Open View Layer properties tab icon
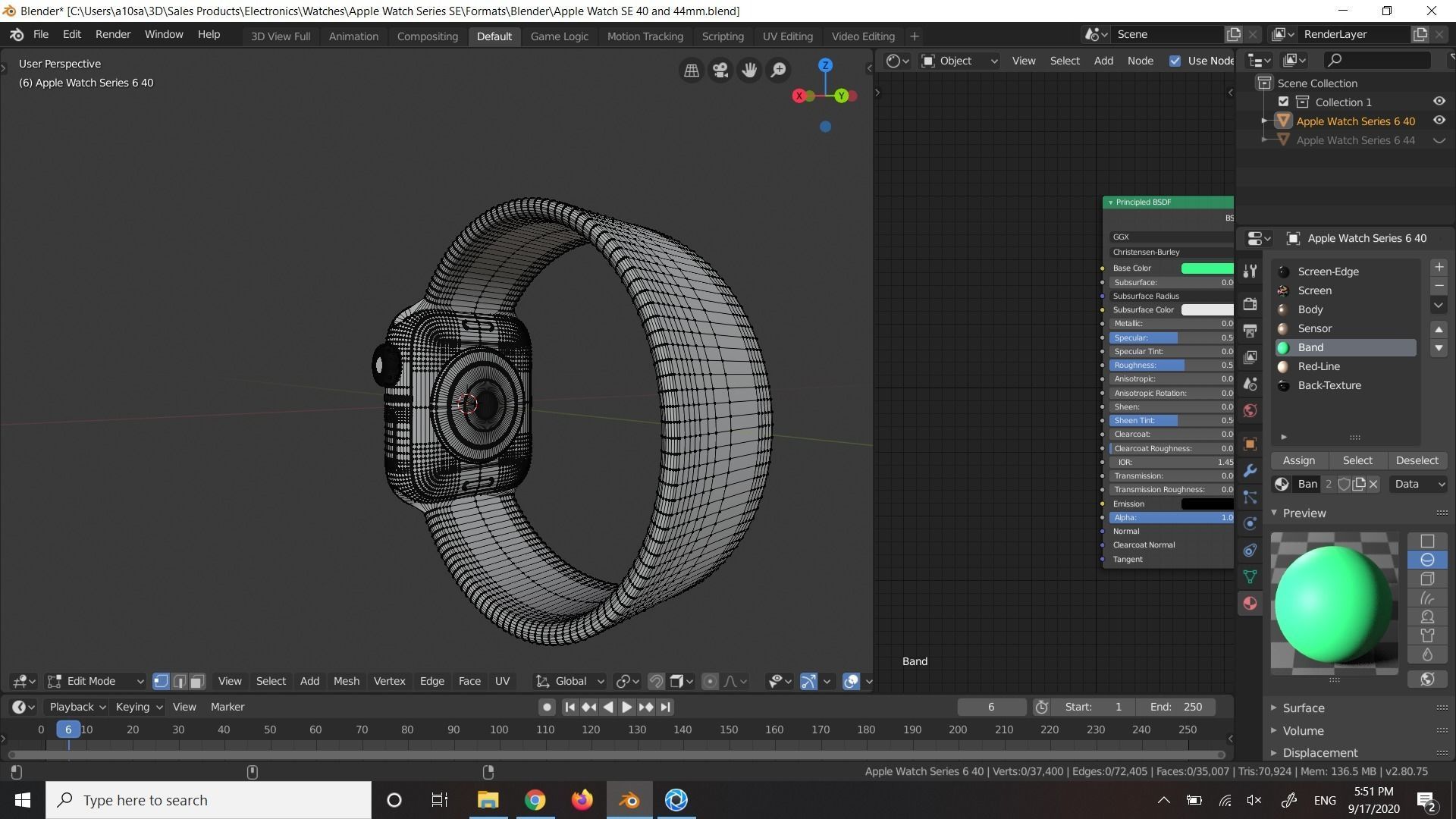Viewport: 1456px width, 819px height. (x=1250, y=357)
